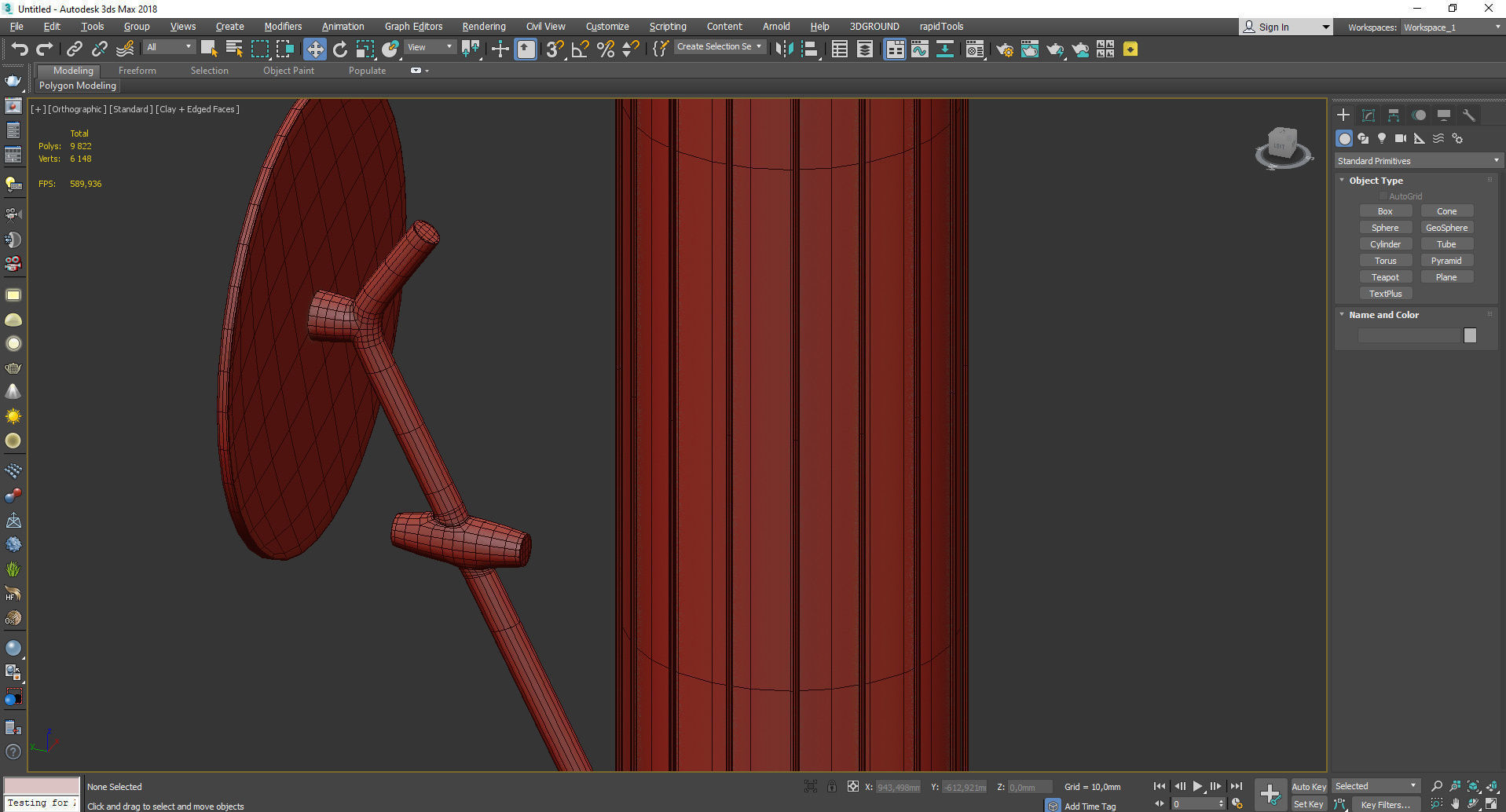Activate the Select and Move tool

(x=314, y=49)
